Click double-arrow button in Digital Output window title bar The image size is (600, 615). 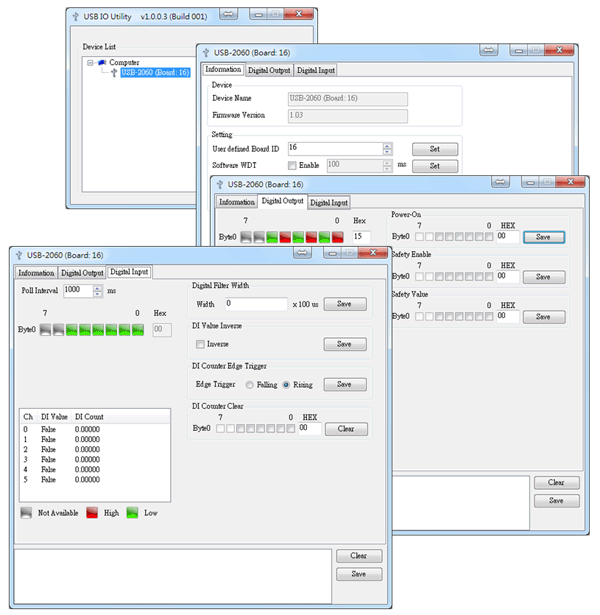pos(500,182)
